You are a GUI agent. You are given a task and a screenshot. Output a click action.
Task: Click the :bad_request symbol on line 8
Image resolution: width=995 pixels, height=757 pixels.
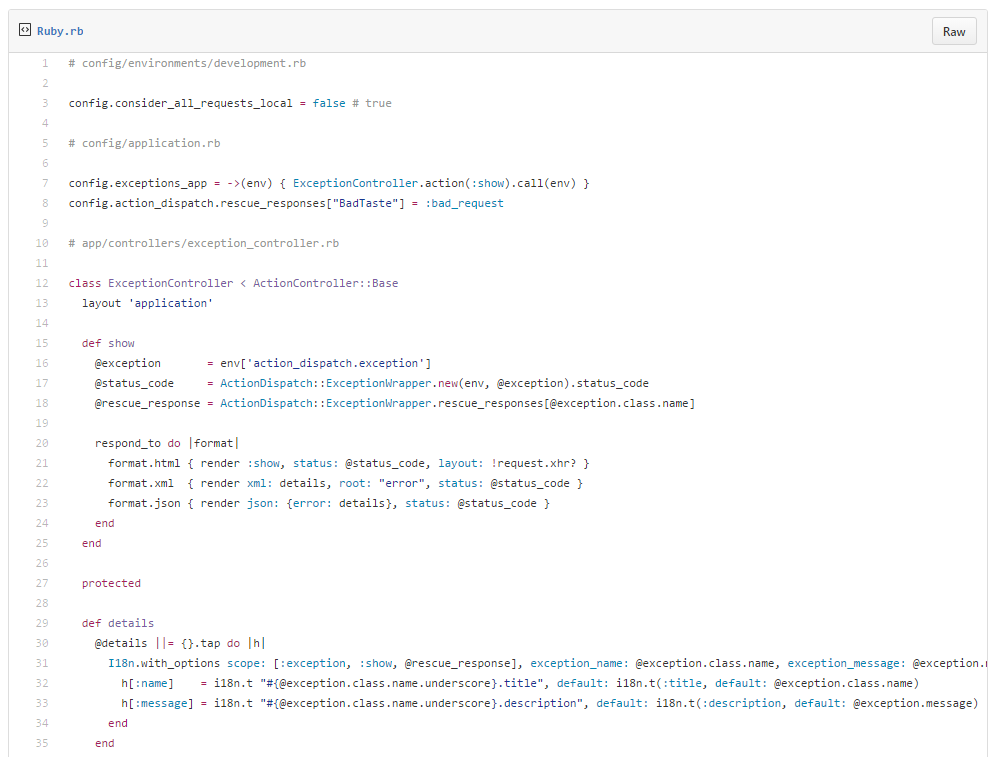coord(464,203)
